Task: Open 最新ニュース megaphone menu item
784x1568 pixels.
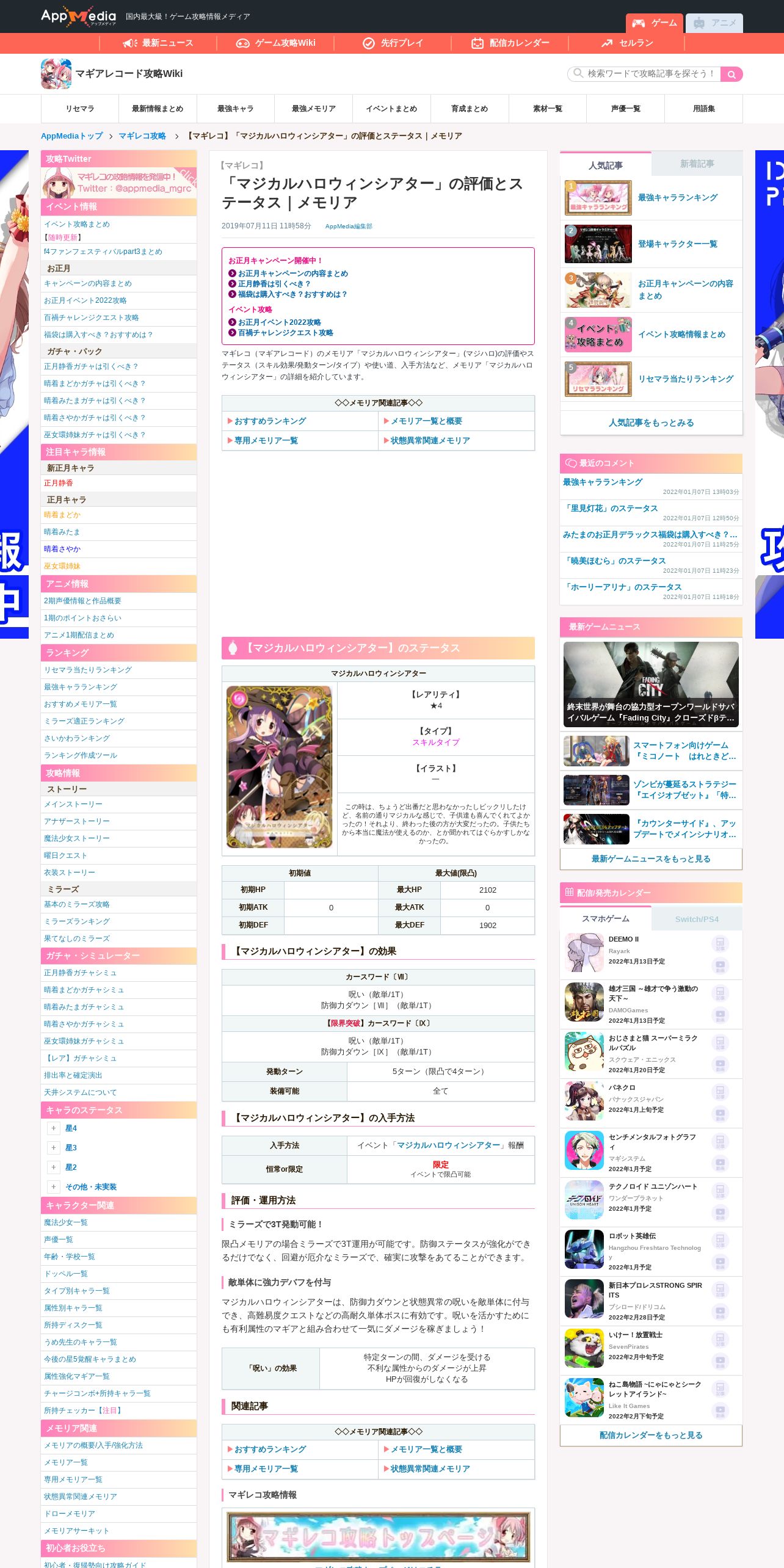Action: [158, 43]
